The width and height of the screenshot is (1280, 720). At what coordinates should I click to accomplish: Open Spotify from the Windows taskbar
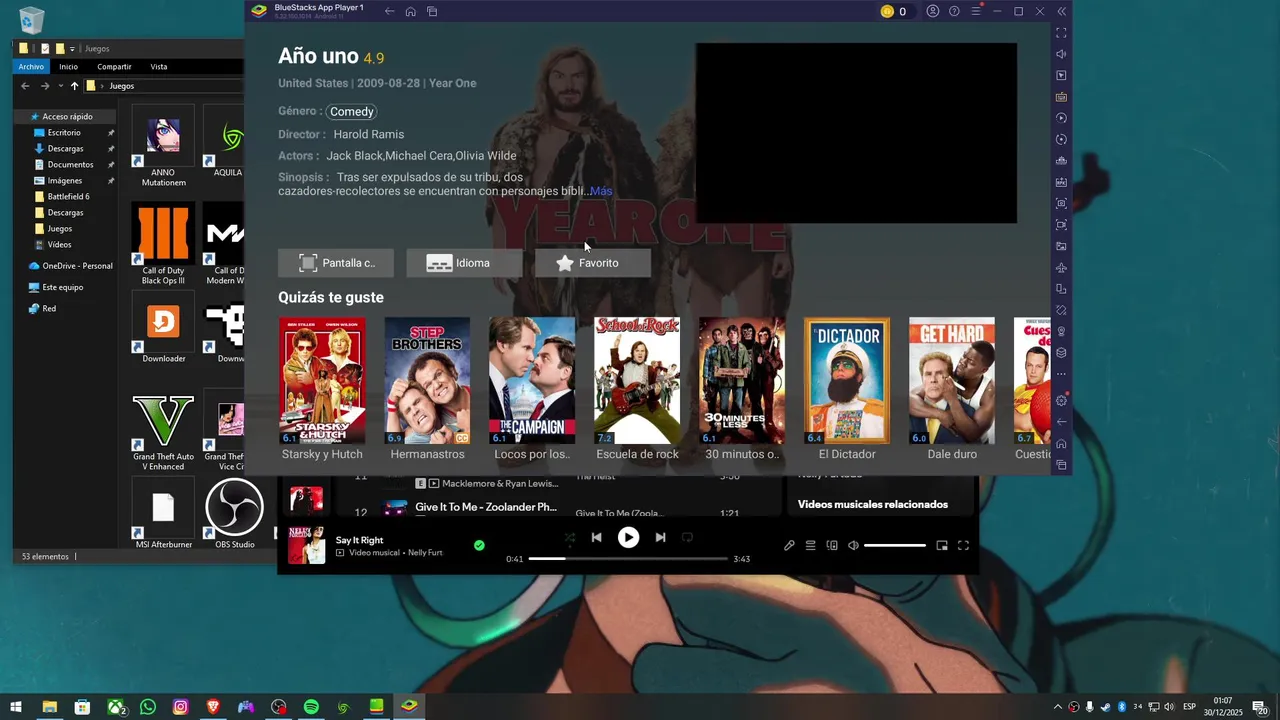pos(311,707)
